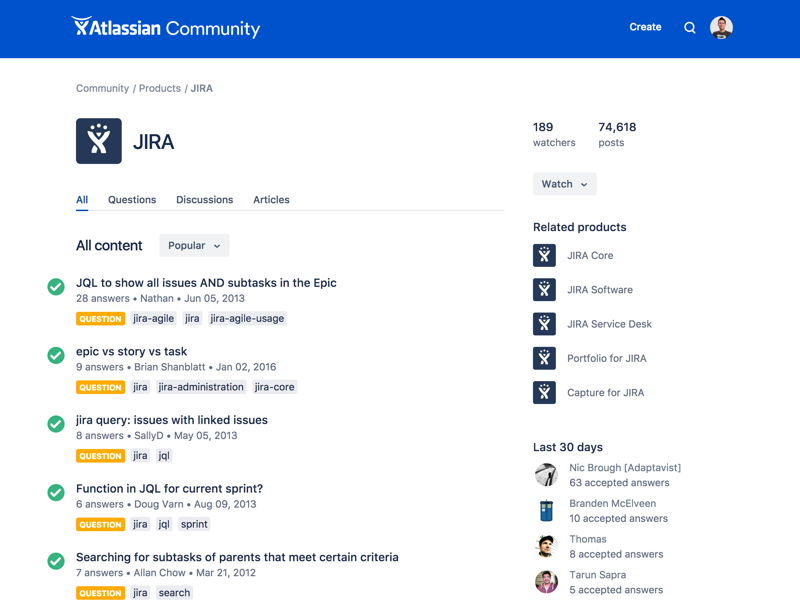Open 'Searching for subtasks of parents' question

pyautogui.click(x=237, y=557)
